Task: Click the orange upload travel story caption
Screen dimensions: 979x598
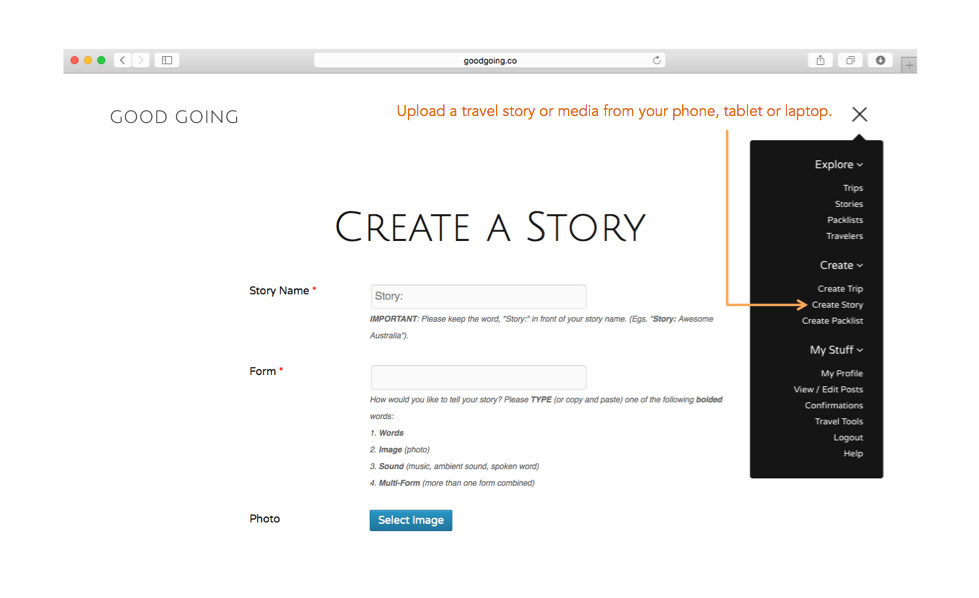Action: coord(614,111)
